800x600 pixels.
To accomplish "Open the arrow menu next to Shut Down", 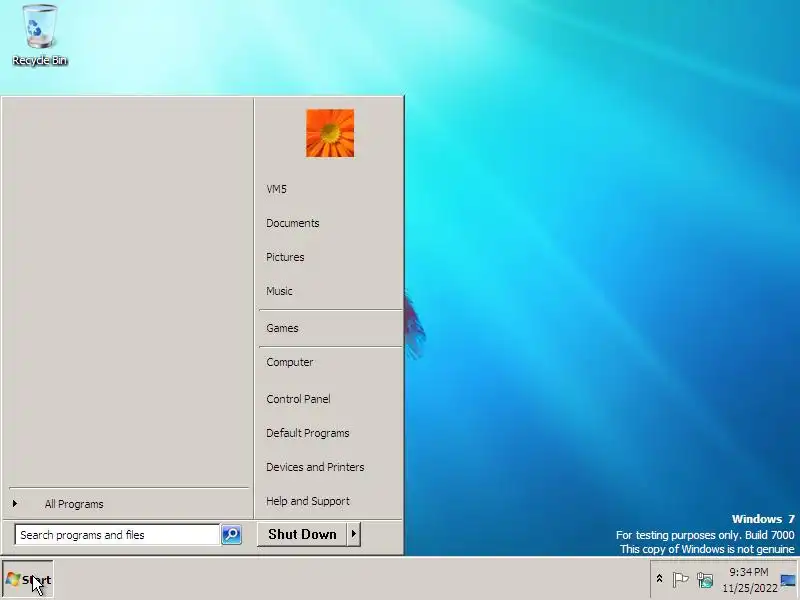I will 354,534.
